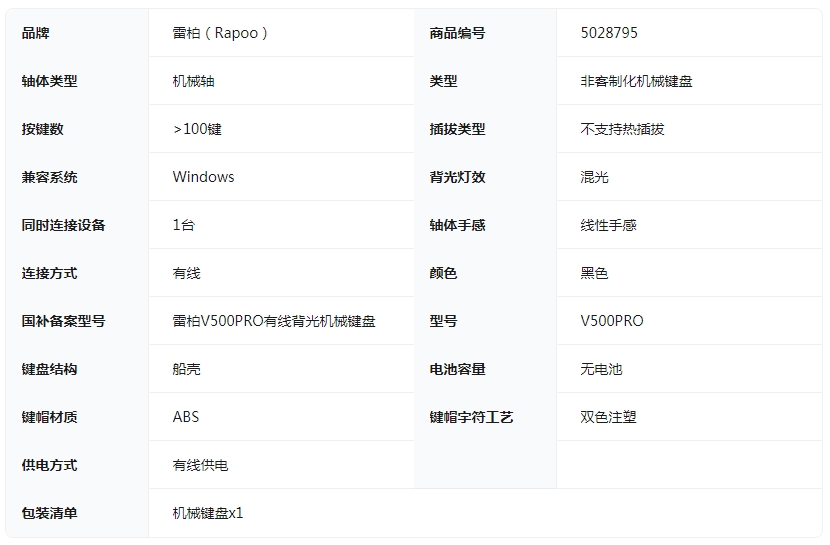
Task: Select the 机械键盘x1 packing list value
Action: (x=208, y=513)
